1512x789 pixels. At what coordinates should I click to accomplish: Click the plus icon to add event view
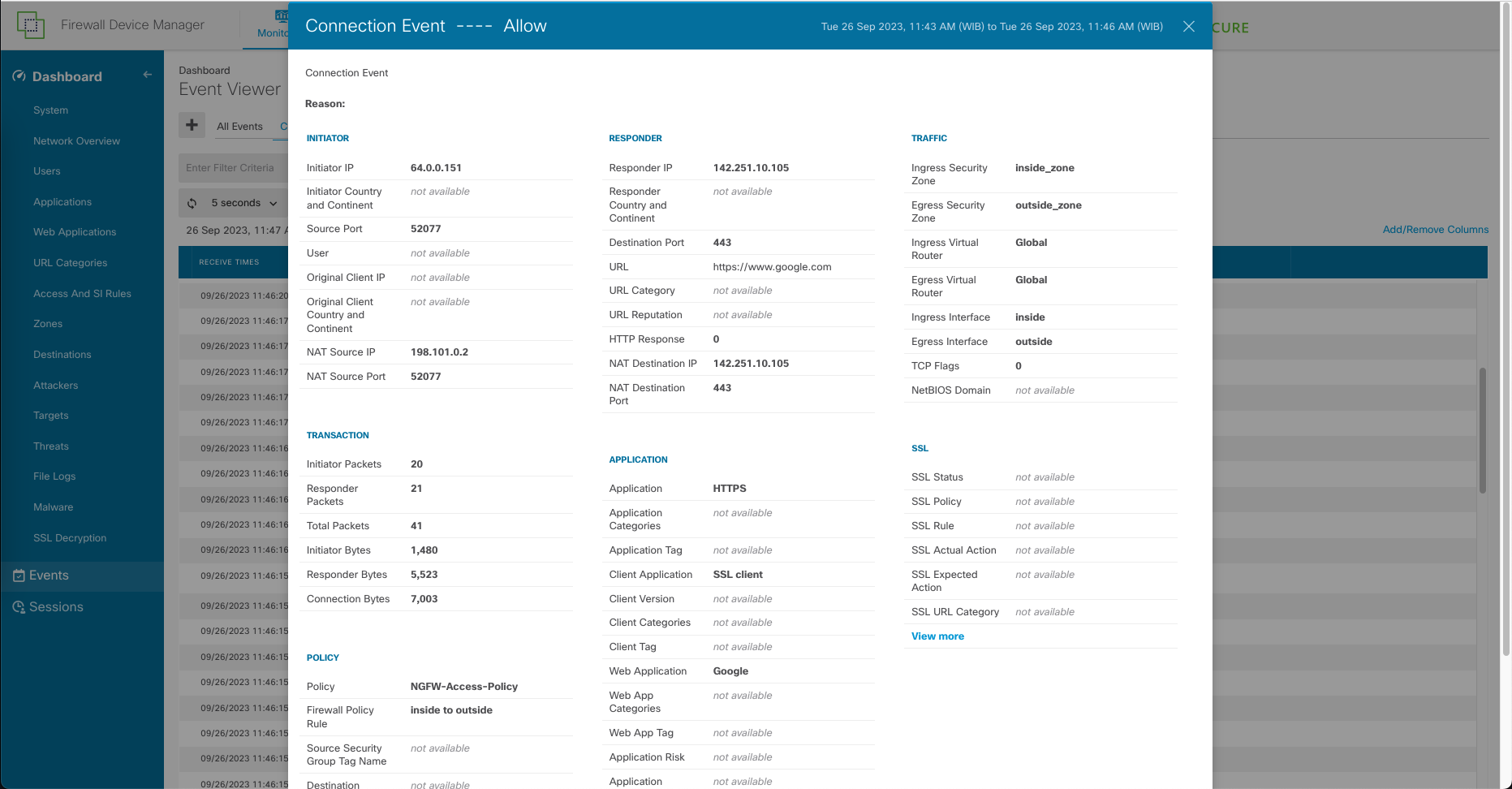(192, 125)
